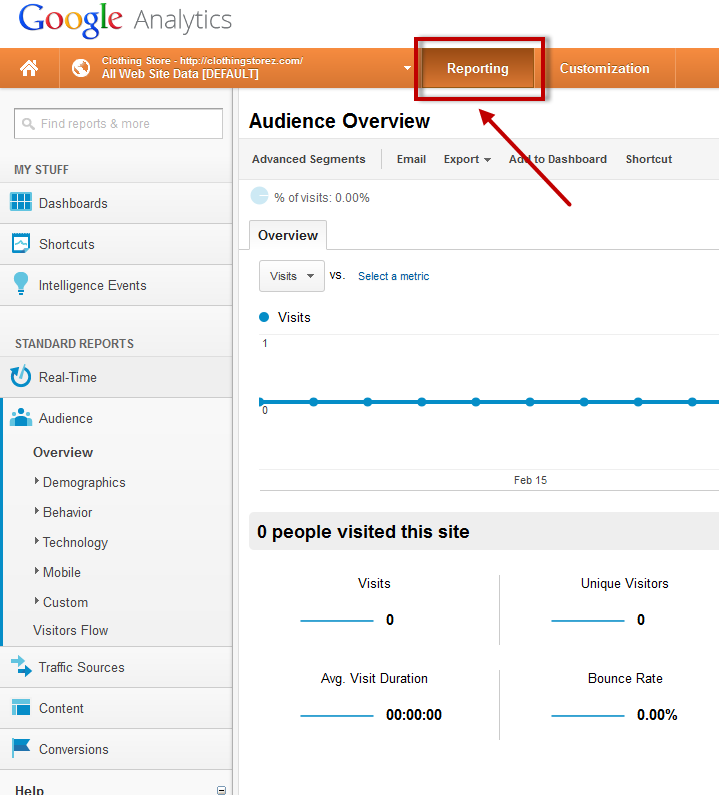Click the Advanced Segments button
This screenshot has width=719, height=795.
(x=308, y=159)
